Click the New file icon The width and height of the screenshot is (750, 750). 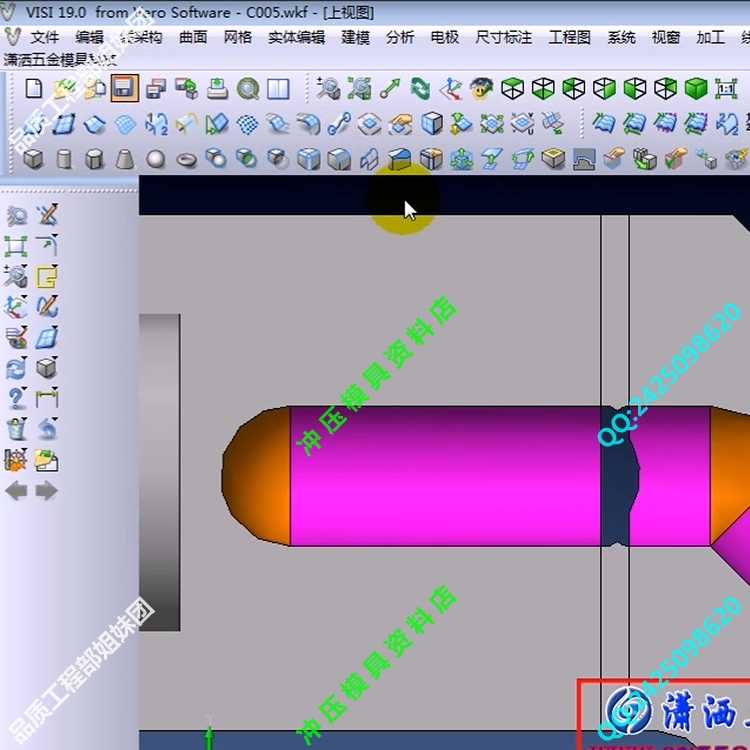[x=33, y=88]
